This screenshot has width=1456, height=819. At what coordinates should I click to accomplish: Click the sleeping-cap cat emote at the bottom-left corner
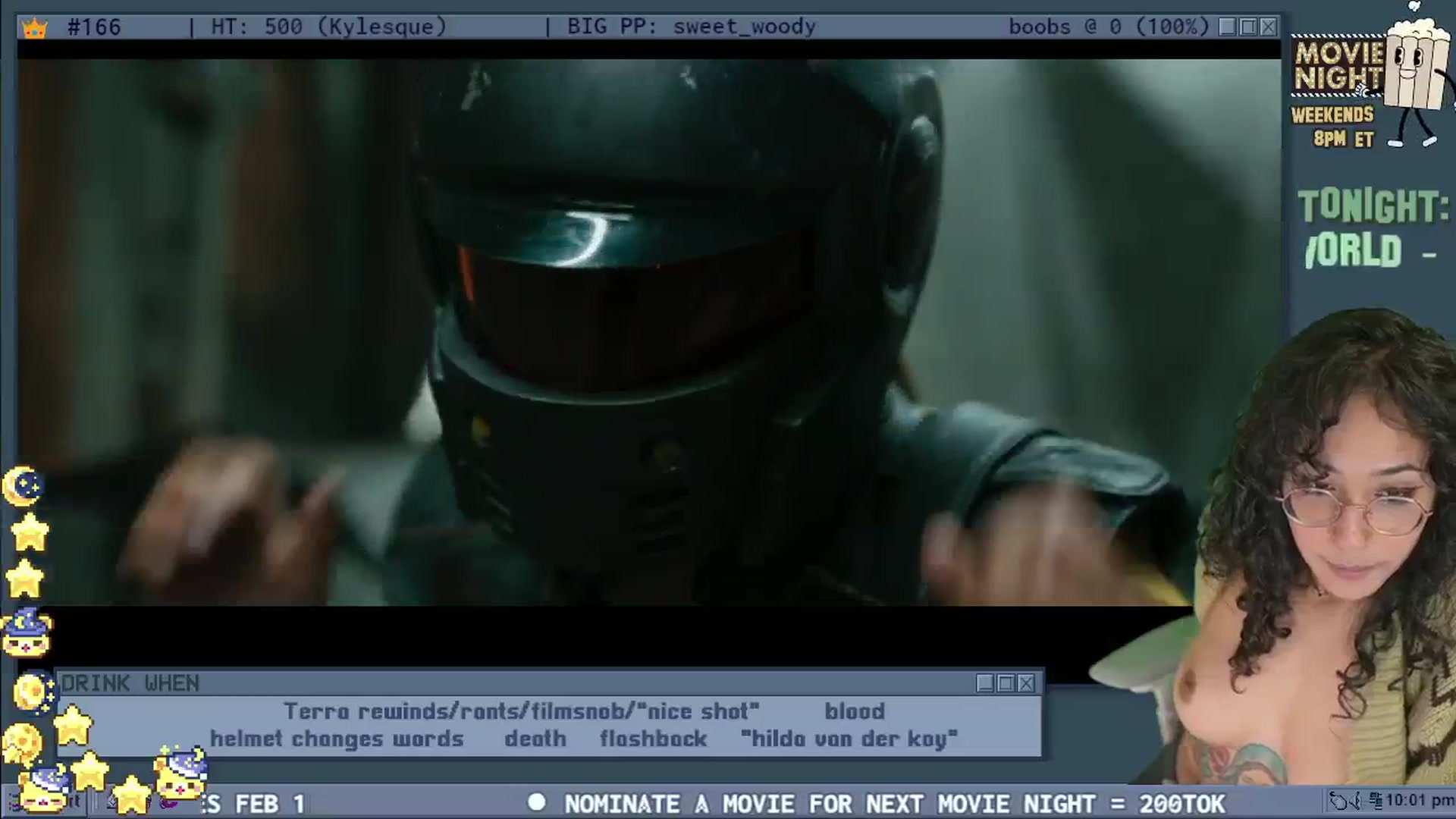point(45,789)
